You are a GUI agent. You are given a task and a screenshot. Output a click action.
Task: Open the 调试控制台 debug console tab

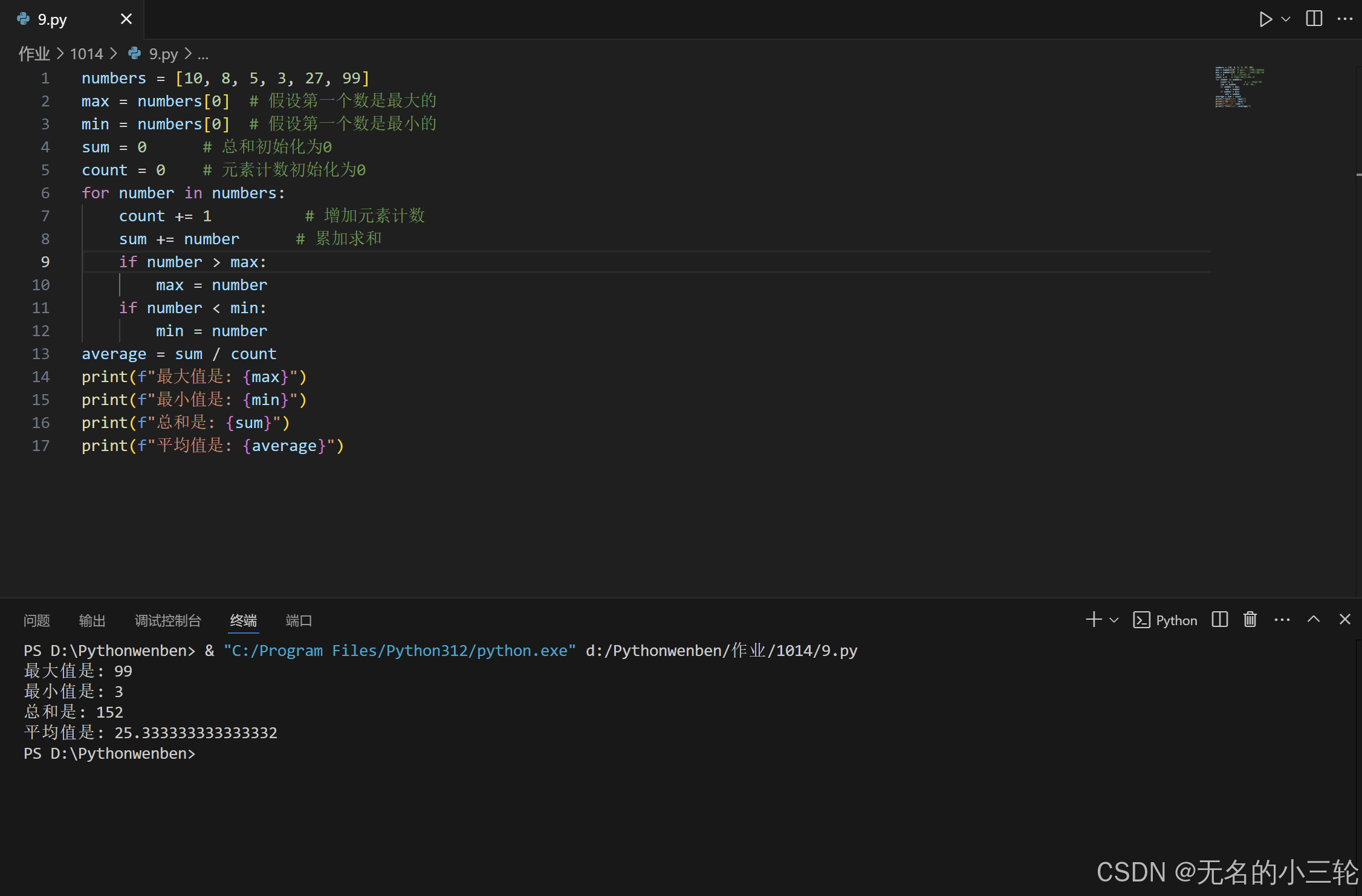(167, 621)
